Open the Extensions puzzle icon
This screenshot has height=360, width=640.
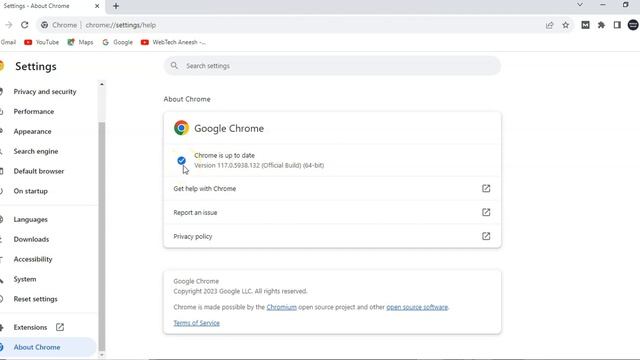601,25
